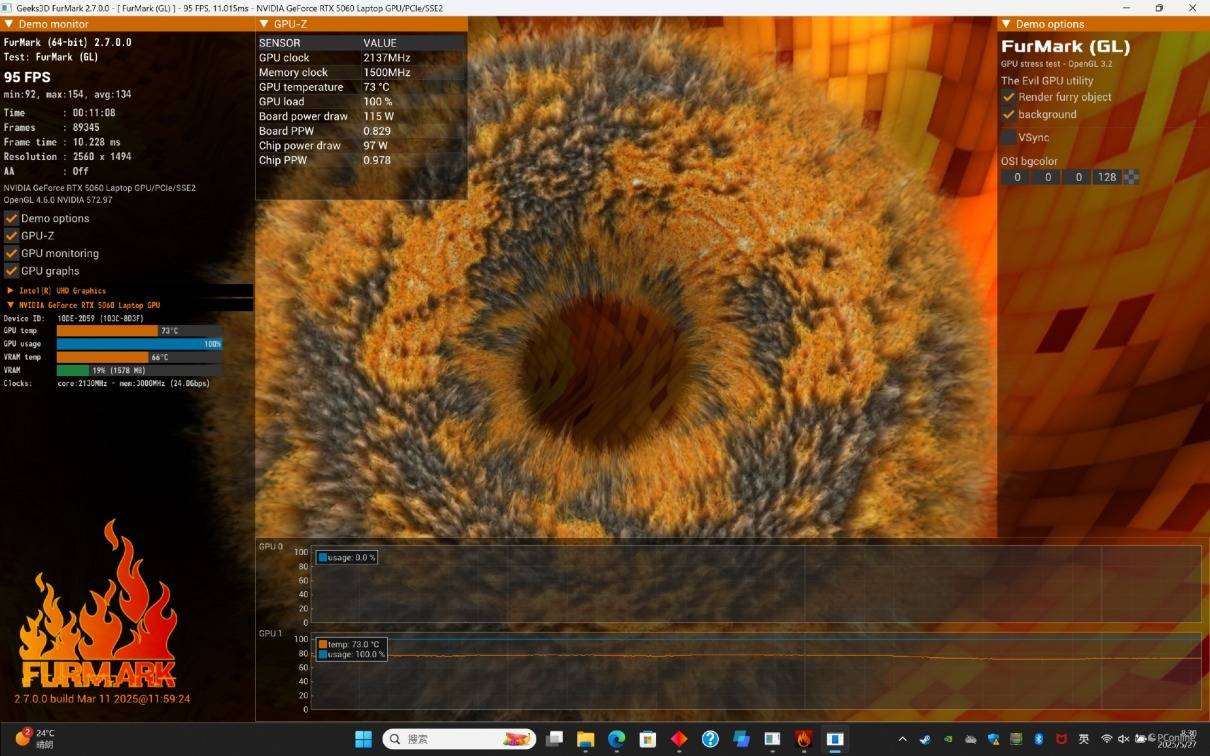Click the GPU 1 usage legend entry
Viewport: 1210px width, 756px height.
click(x=351, y=654)
